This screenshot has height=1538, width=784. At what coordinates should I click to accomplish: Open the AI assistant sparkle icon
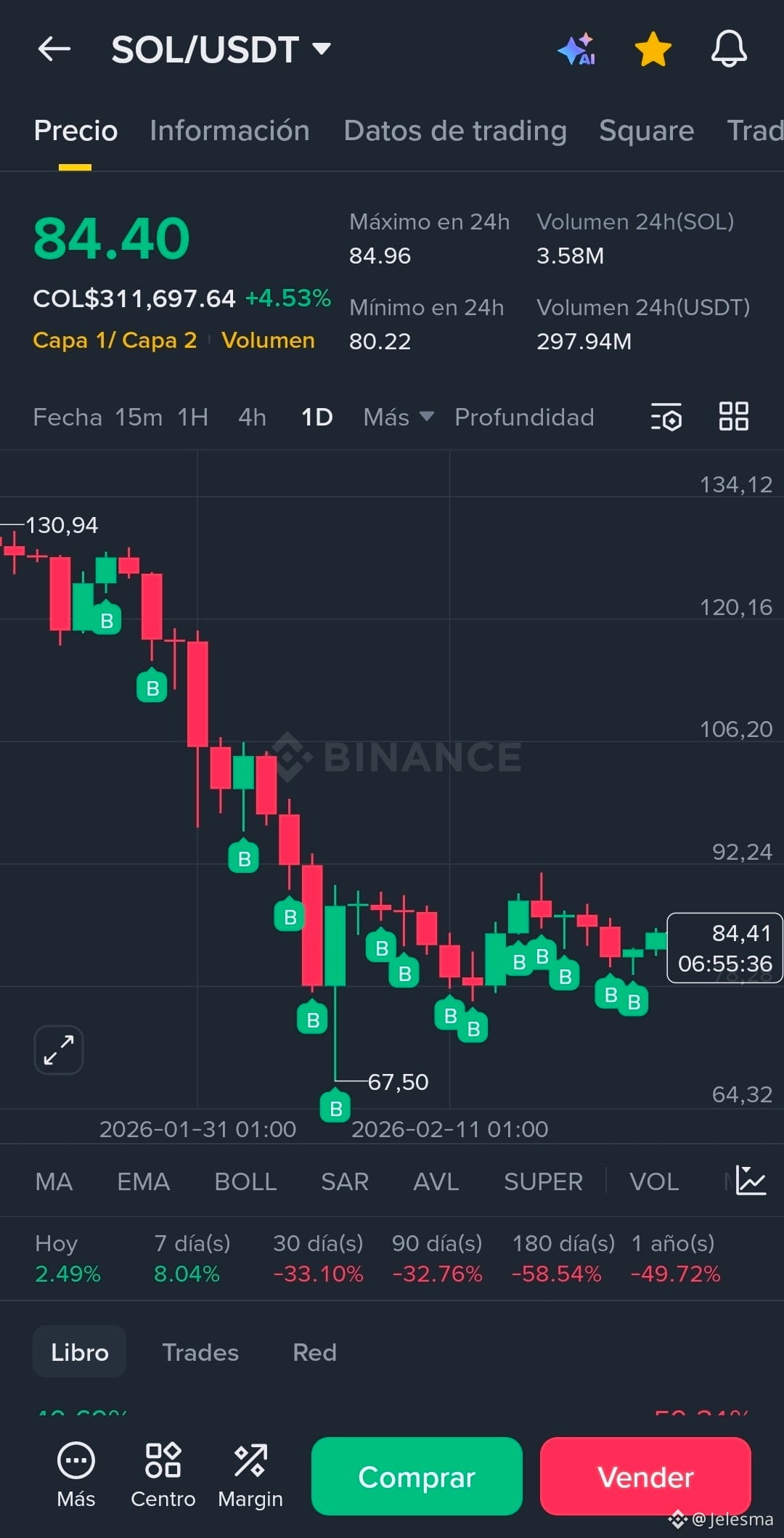tap(577, 49)
